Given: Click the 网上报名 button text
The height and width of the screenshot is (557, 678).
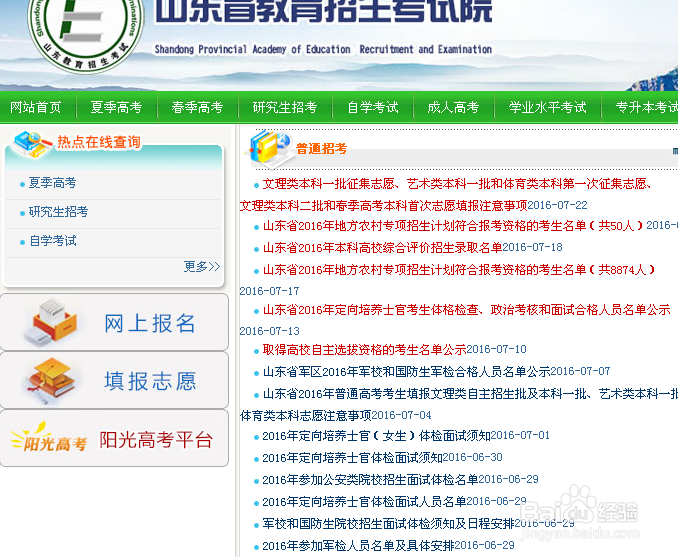Looking at the screenshot, I should (x=150, y=323).
